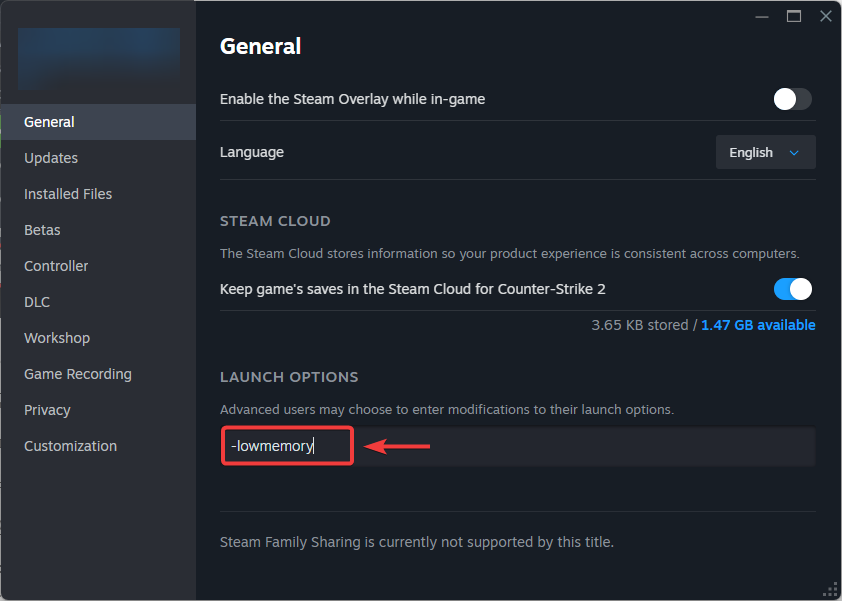Open the Privacy section
The width and height of the screenshot is (842, 601).
click(x=47, y=410)
